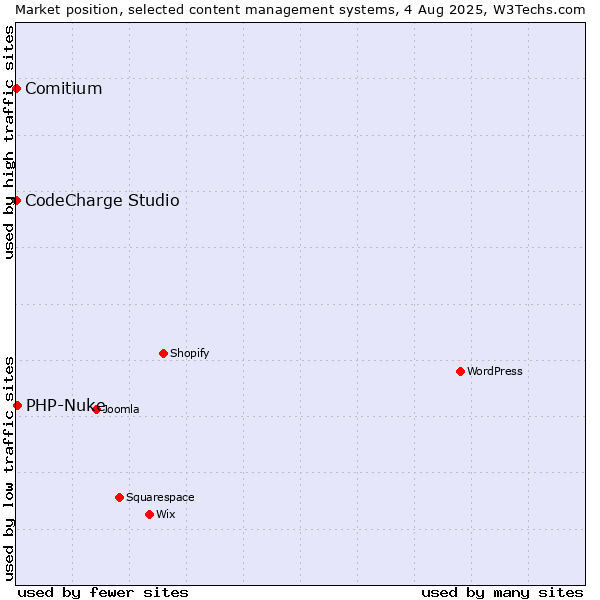Click the Wix label

click(166, 514)
